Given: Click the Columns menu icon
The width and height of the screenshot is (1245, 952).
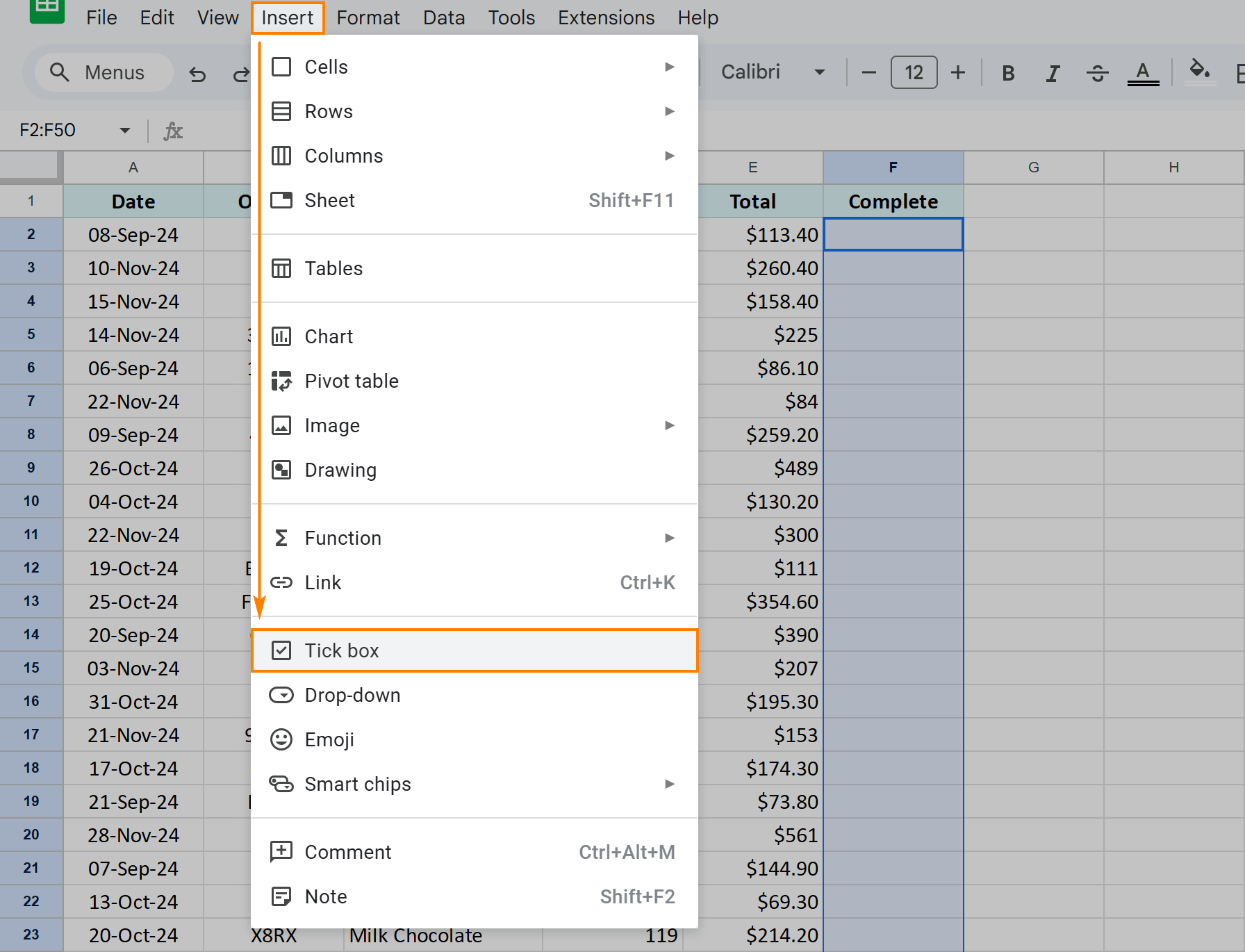Looking at the screenshot, I should pyautogui.click(x=281, y=156).
